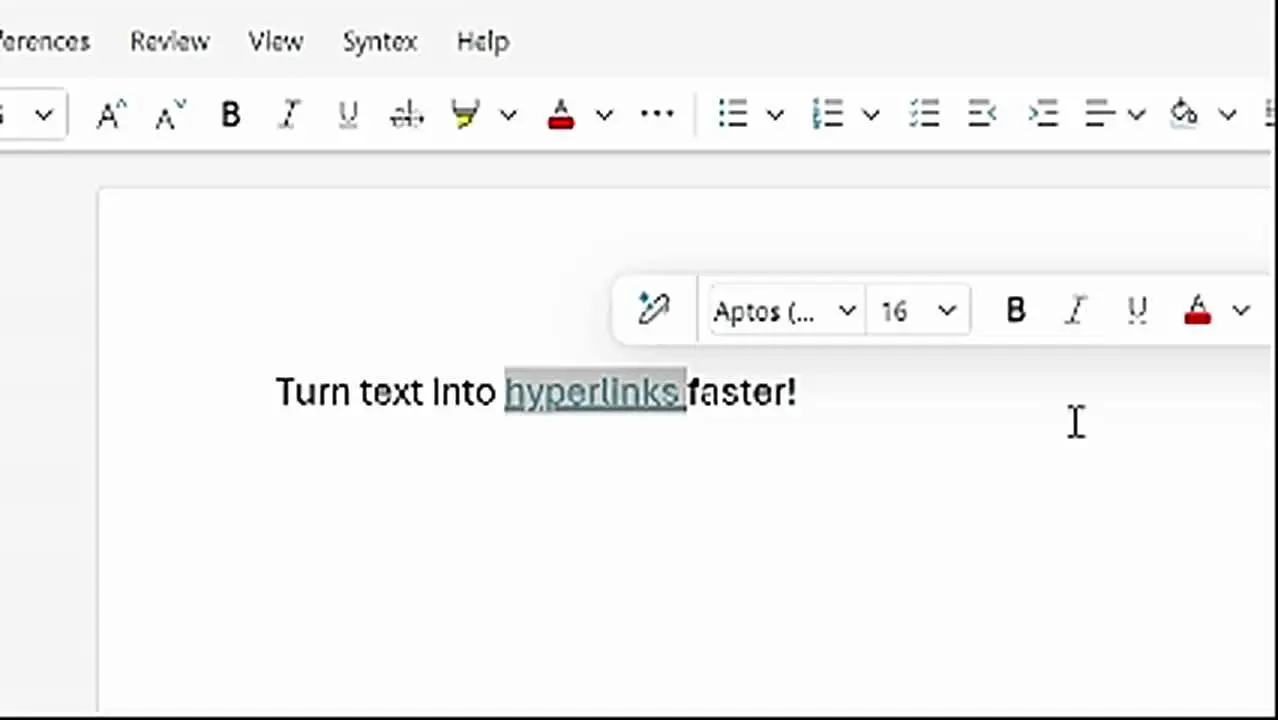
Task: Decrease font size in the ribbon
Action: click(170, 115)
